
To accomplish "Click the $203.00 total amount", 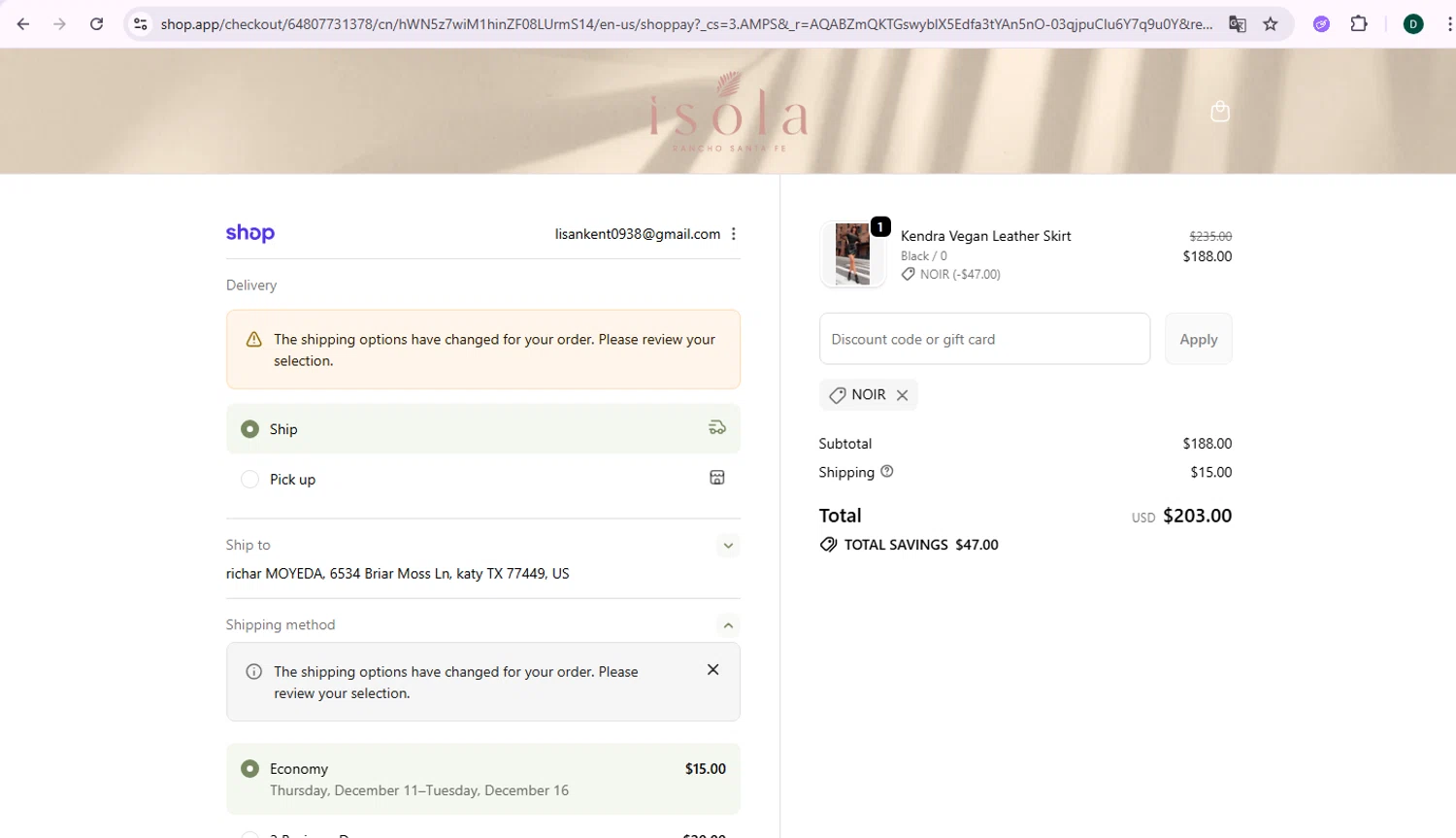I will point(1198,516).
